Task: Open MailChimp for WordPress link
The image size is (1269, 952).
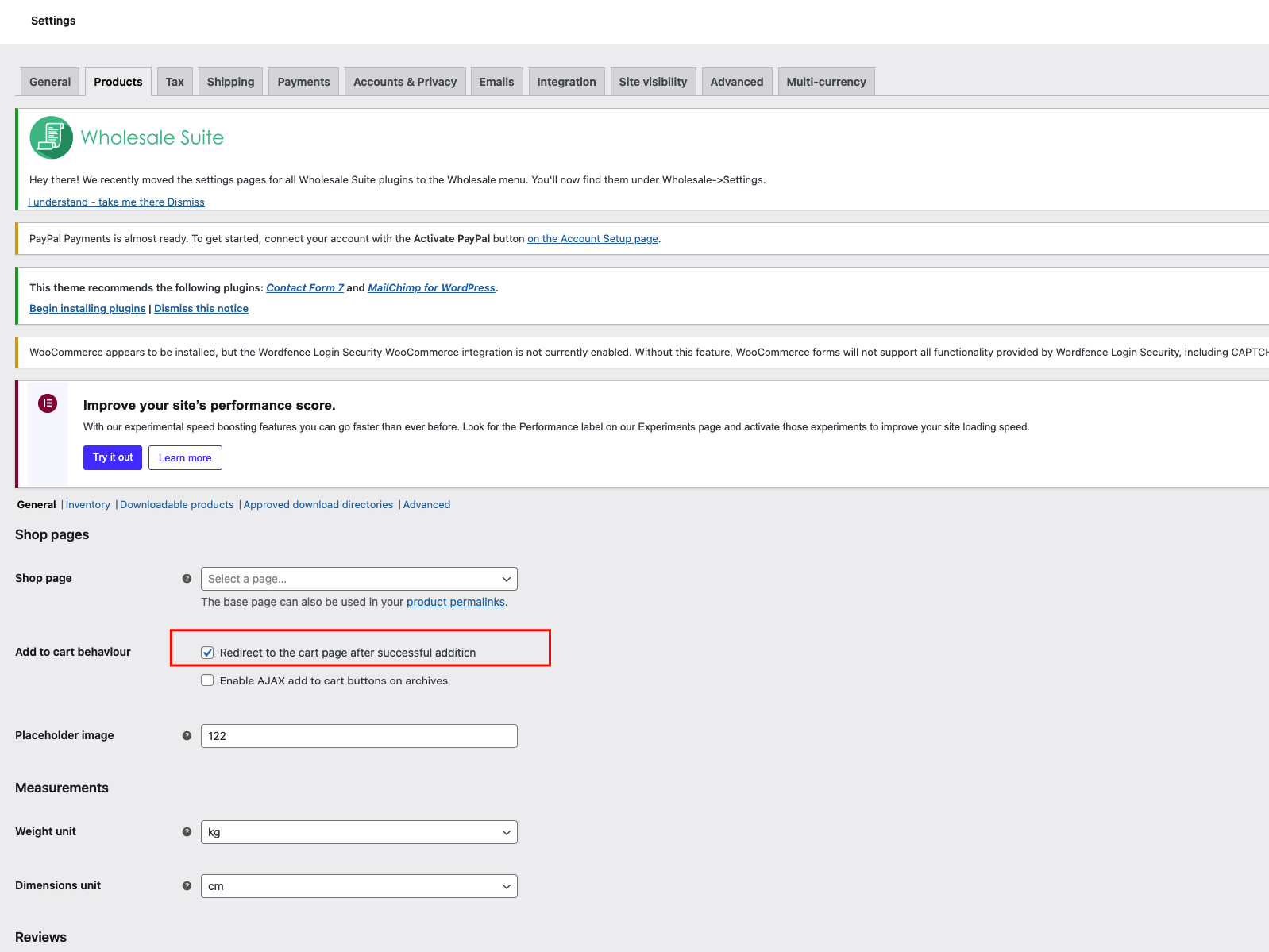Action: 431,288
